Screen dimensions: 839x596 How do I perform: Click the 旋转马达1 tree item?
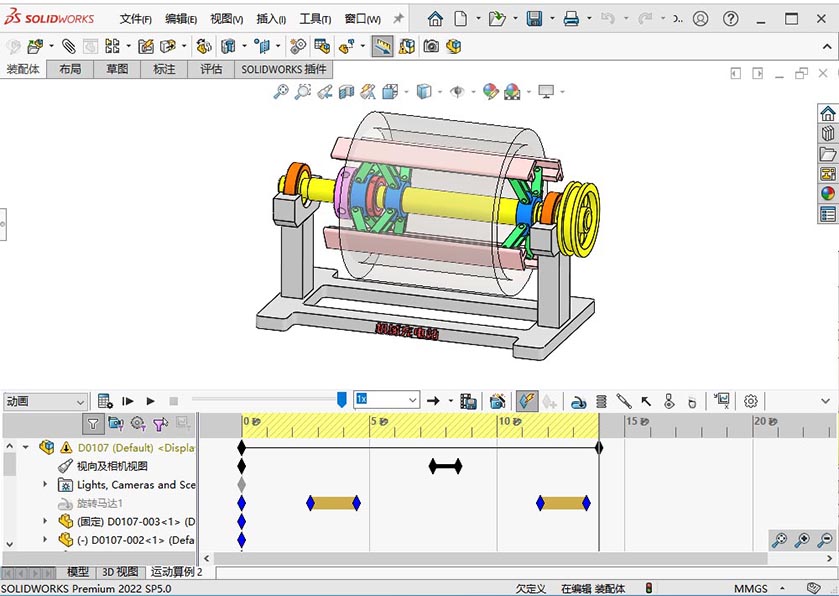coord(99,503)
